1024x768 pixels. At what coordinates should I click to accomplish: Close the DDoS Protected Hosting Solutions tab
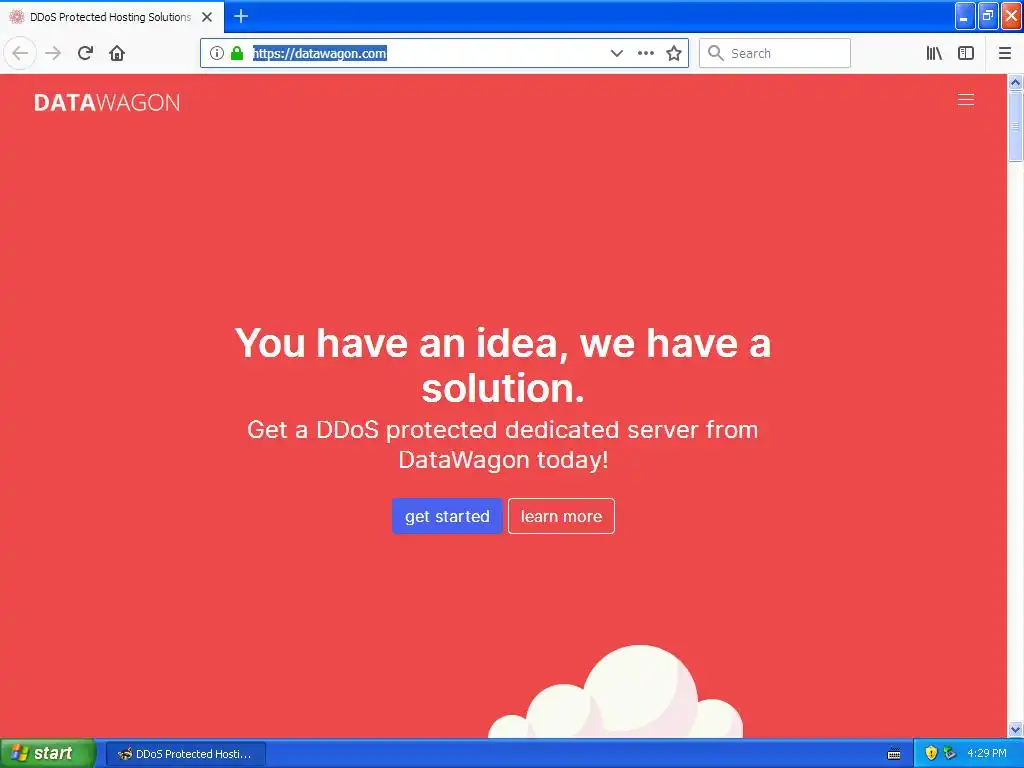[x=207, y=17]
